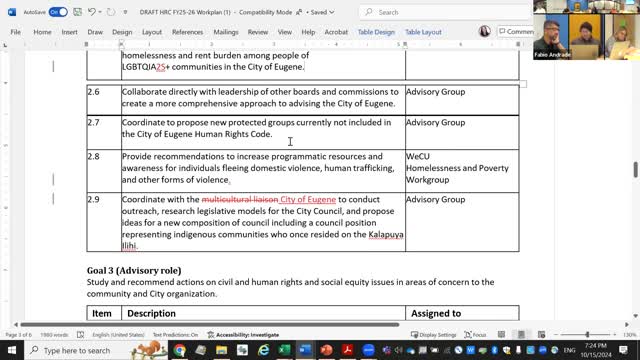Open spelling and proofing check icon

point(80,335)
